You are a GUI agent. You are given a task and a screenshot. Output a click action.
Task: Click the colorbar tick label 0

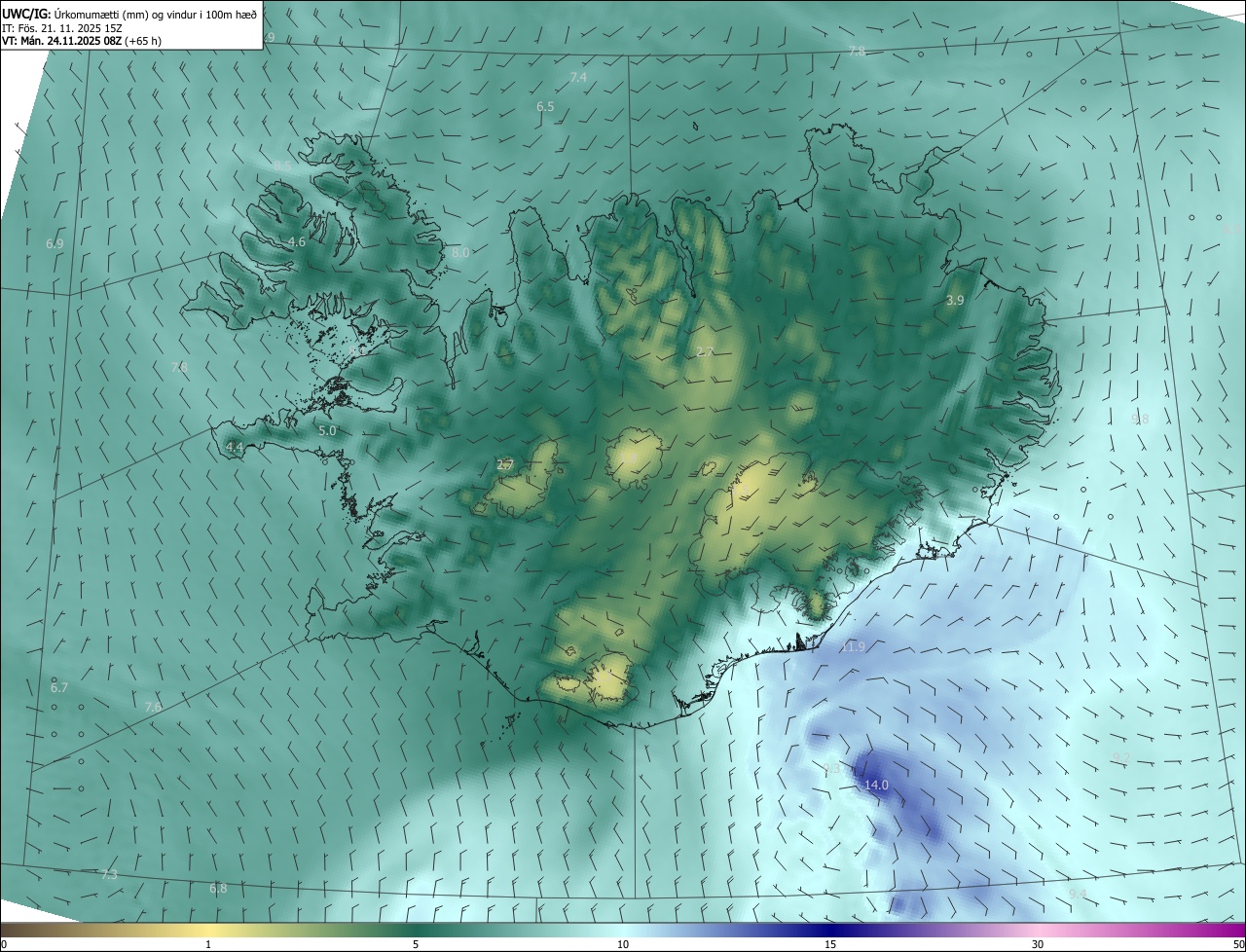pyautogui.click(x=4, y=944)
